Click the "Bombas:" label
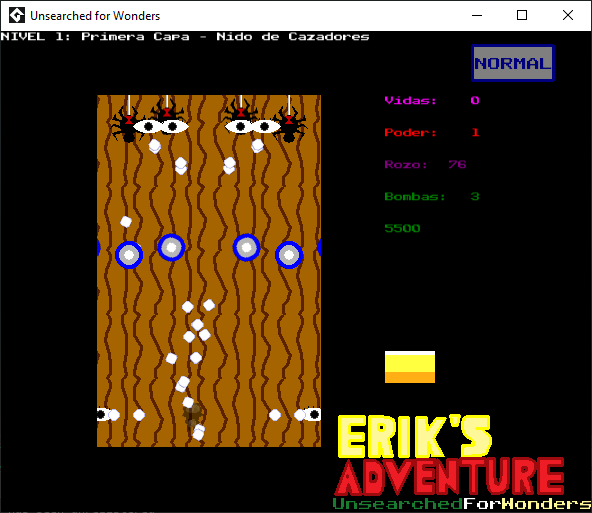This screenshot has height=513, width=592. point(415,197)
